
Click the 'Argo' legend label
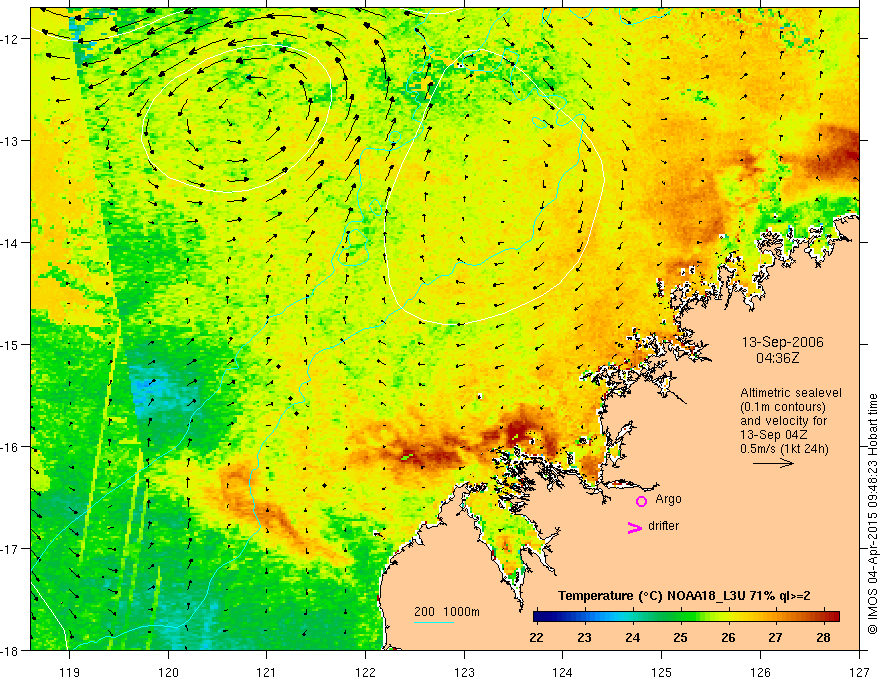pyautogui.click(x=668, y=499)
